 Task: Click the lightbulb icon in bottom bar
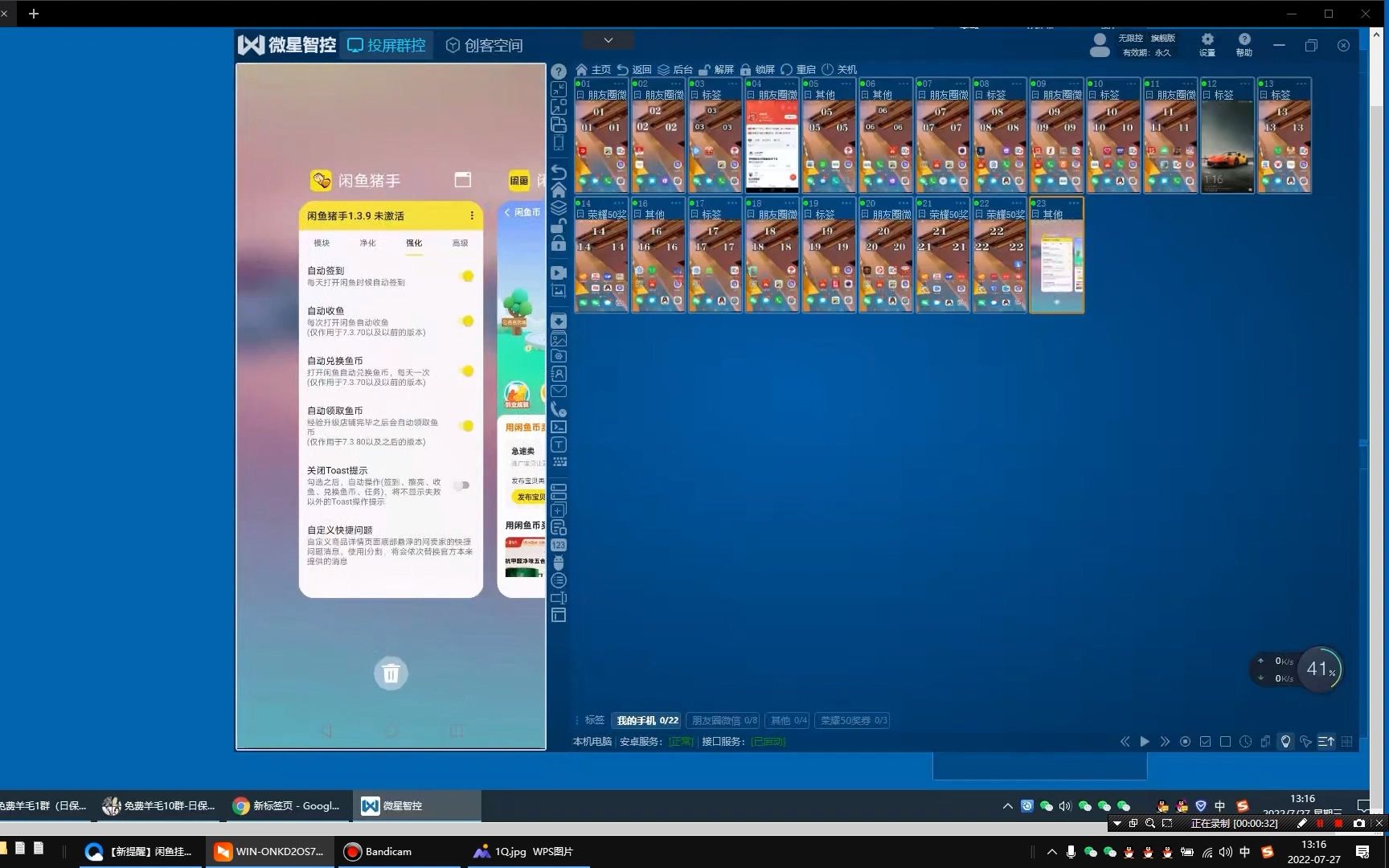point(1285,742)
